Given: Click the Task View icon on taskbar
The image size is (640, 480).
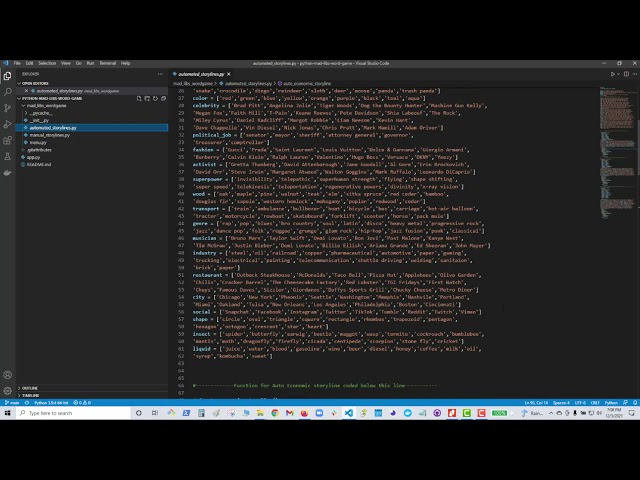Looking at the screenshot, I should click(155, 413).
